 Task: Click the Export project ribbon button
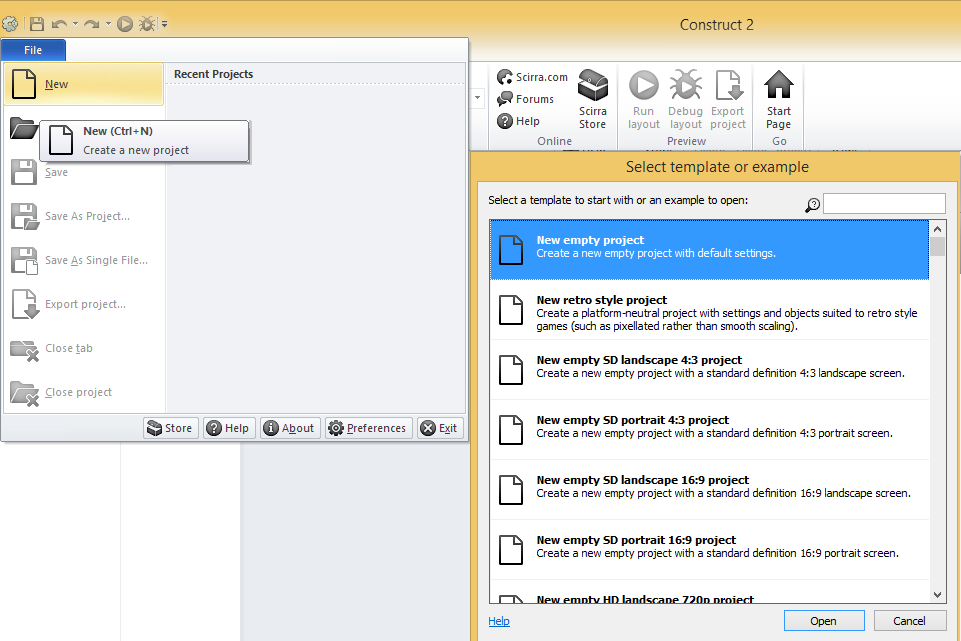pyautogui.click(x=728, y=99)
